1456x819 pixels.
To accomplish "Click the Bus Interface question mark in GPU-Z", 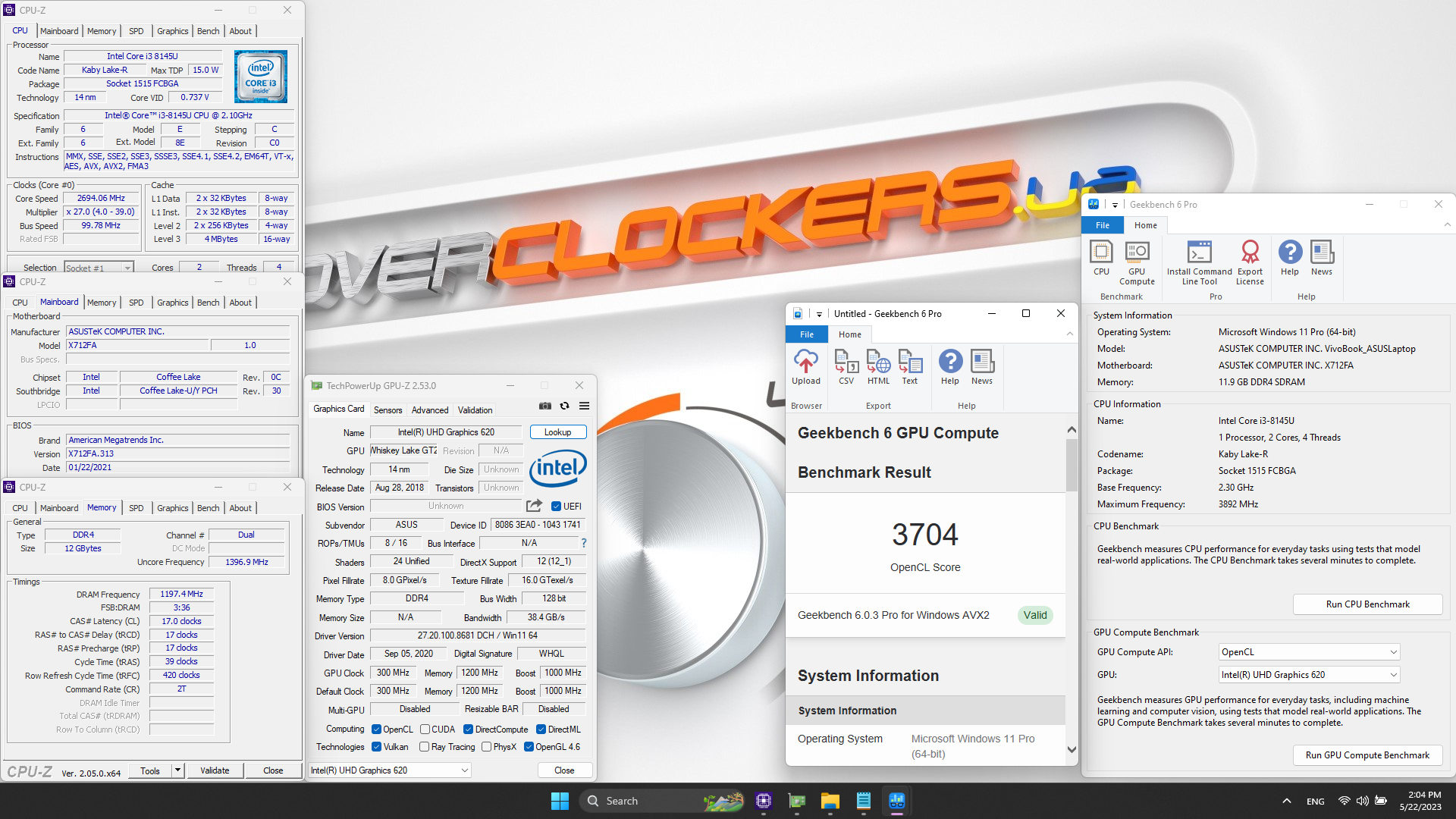I will pos(584,543).
